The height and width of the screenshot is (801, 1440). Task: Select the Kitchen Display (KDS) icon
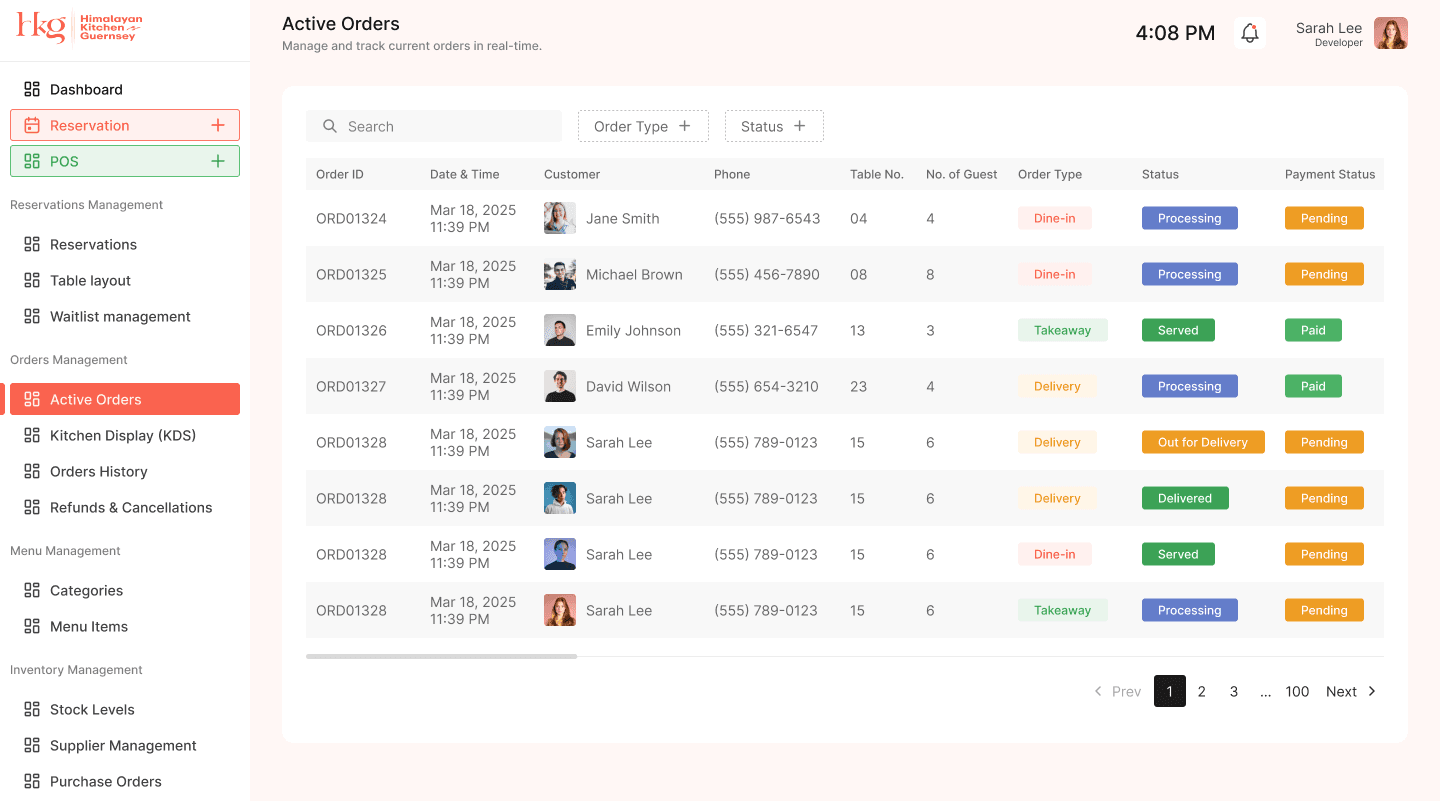32,435
